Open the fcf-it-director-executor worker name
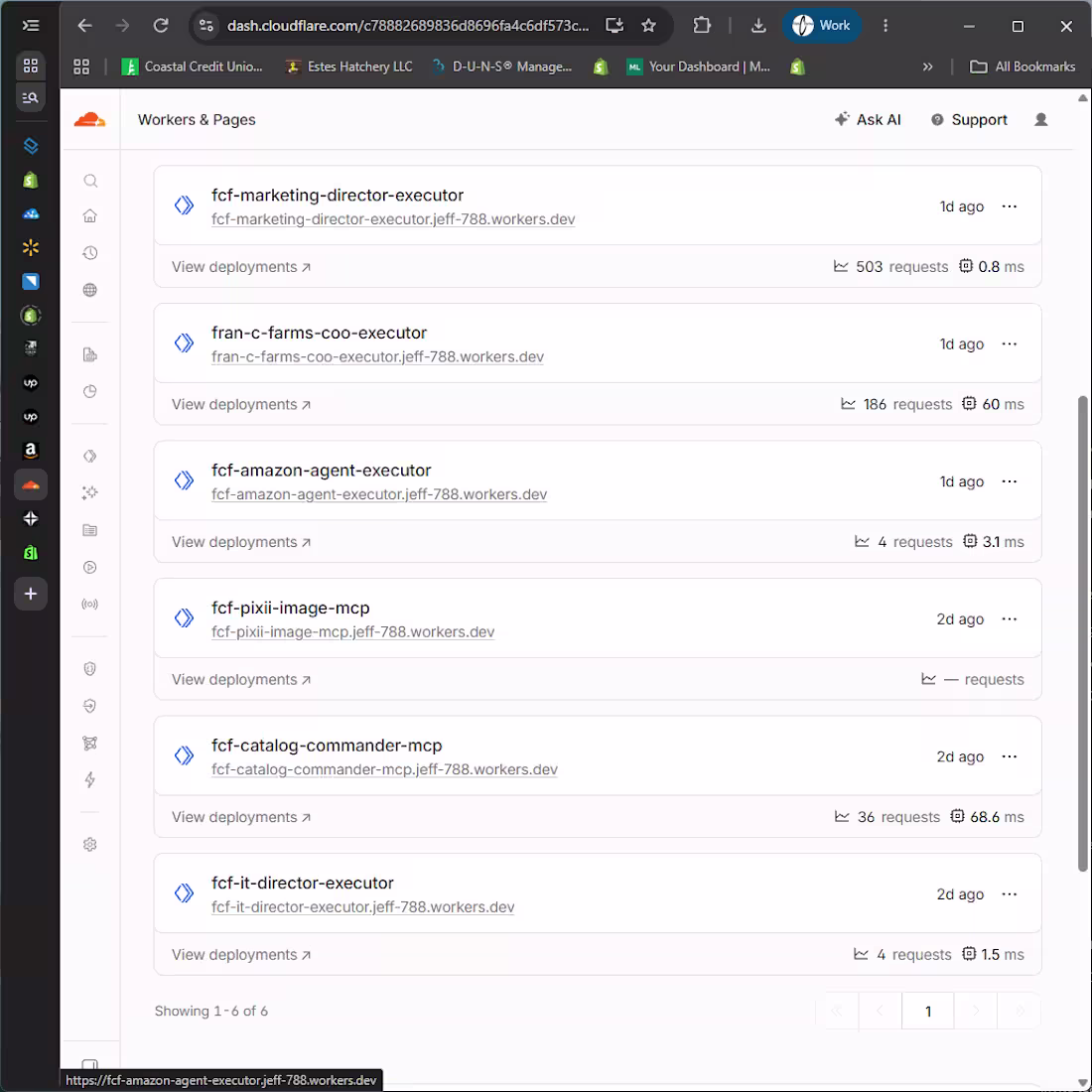The width and height of the screenshot is (1092, 1092). point(302,884)
